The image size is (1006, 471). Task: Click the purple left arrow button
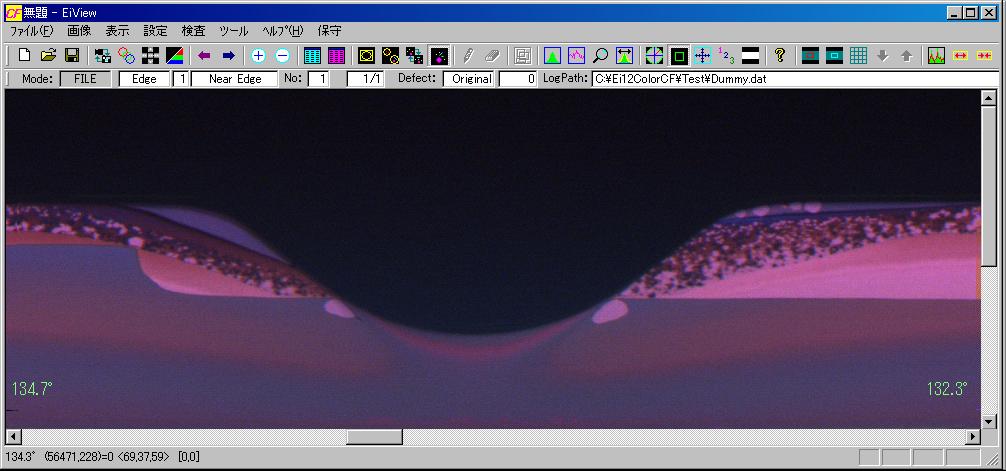point(204,56)
